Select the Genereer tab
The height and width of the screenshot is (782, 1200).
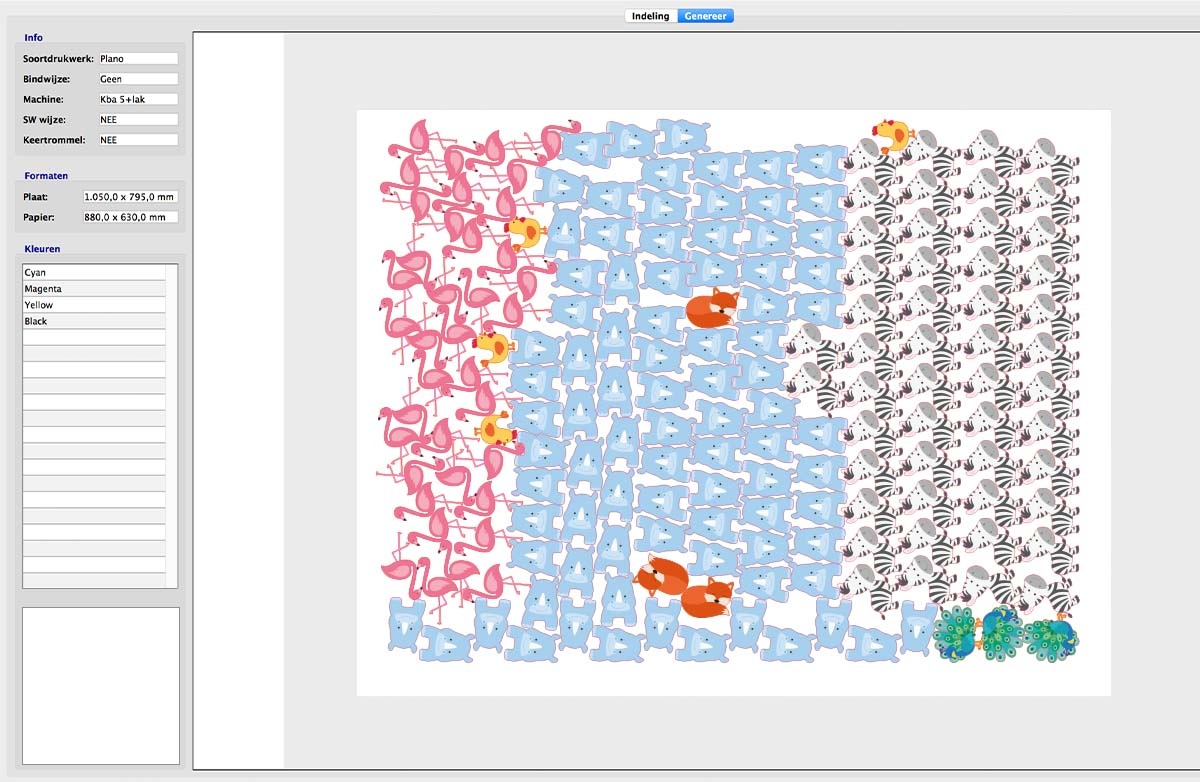click(705, 16)
